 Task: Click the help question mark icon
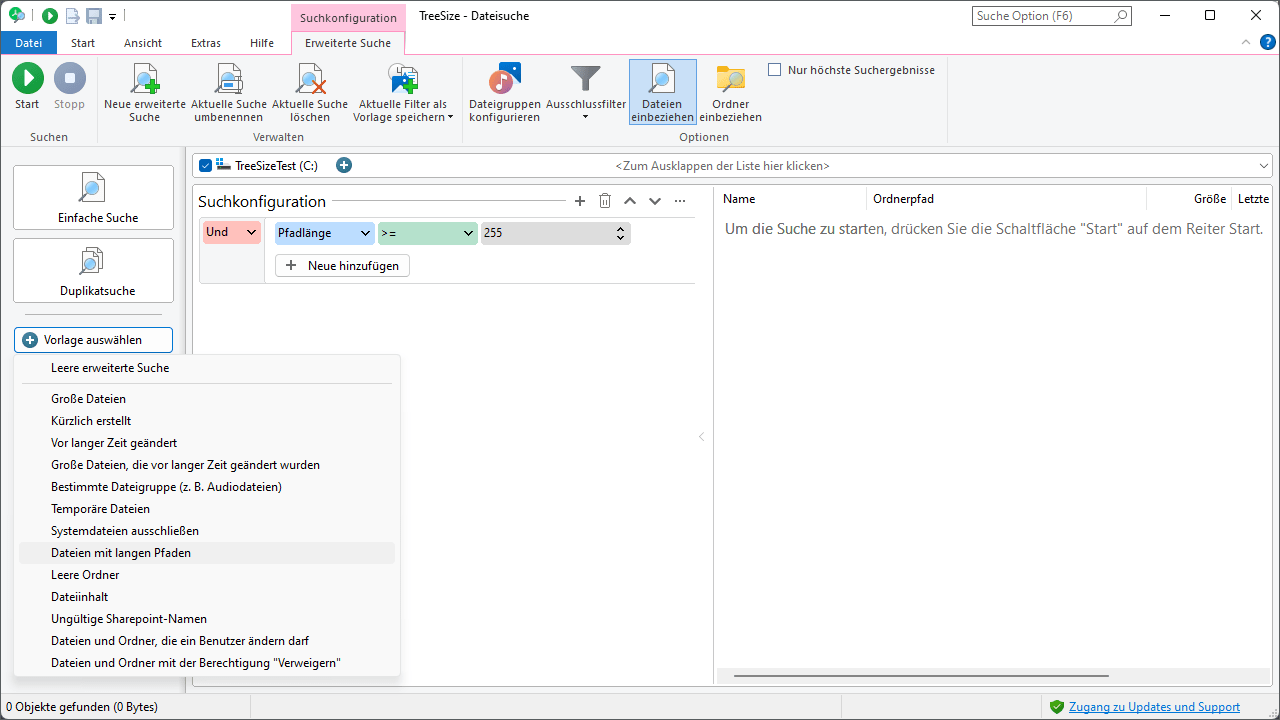tap(1268, 42)
